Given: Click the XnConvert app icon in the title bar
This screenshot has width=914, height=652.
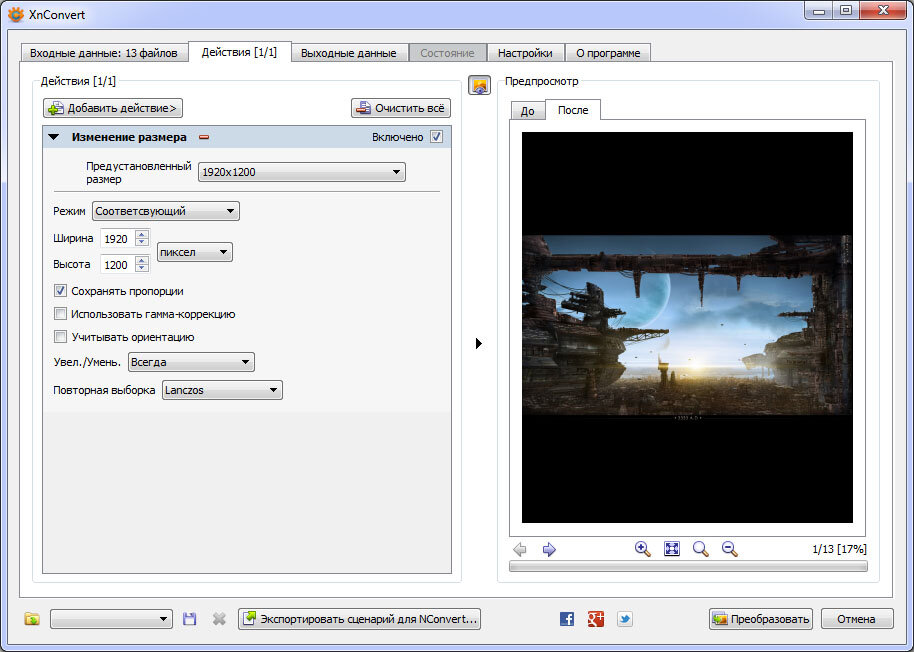Looking at the screenshot, I should (16, 14).
